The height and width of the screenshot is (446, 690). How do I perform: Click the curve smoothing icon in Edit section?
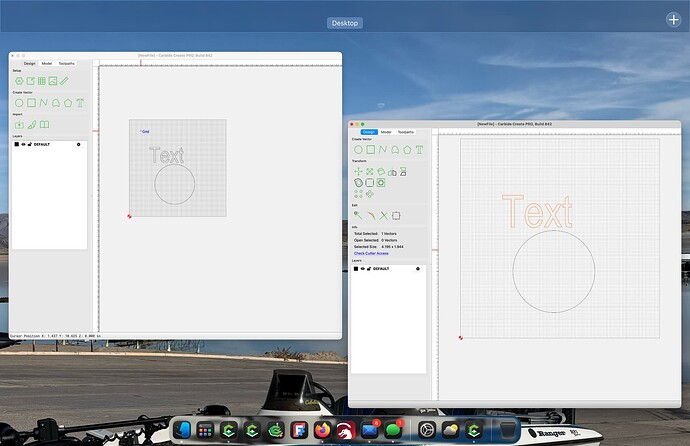click(371, 216)
